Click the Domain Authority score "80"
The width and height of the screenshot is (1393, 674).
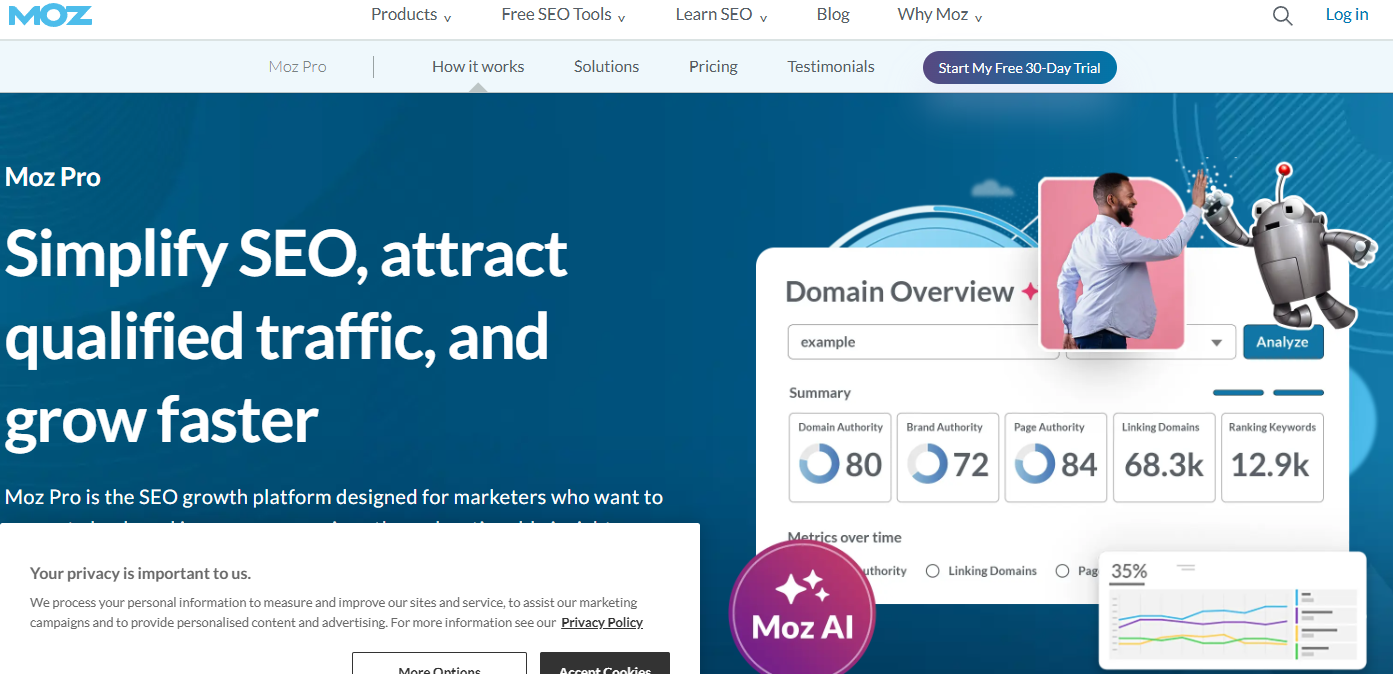click(x=864, y=465)
